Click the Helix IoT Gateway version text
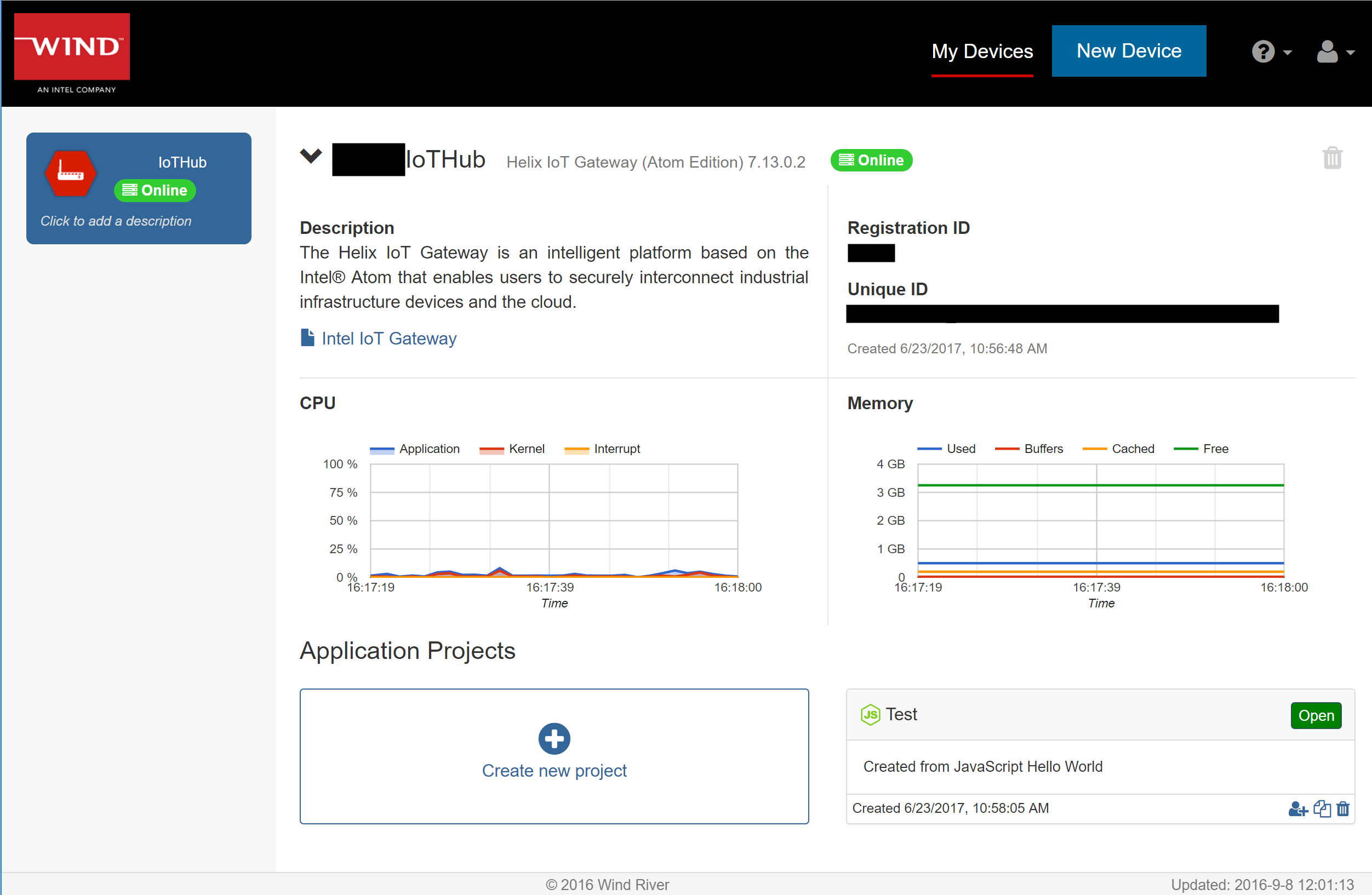1372x895 pixels. click(x=655, y=162)
